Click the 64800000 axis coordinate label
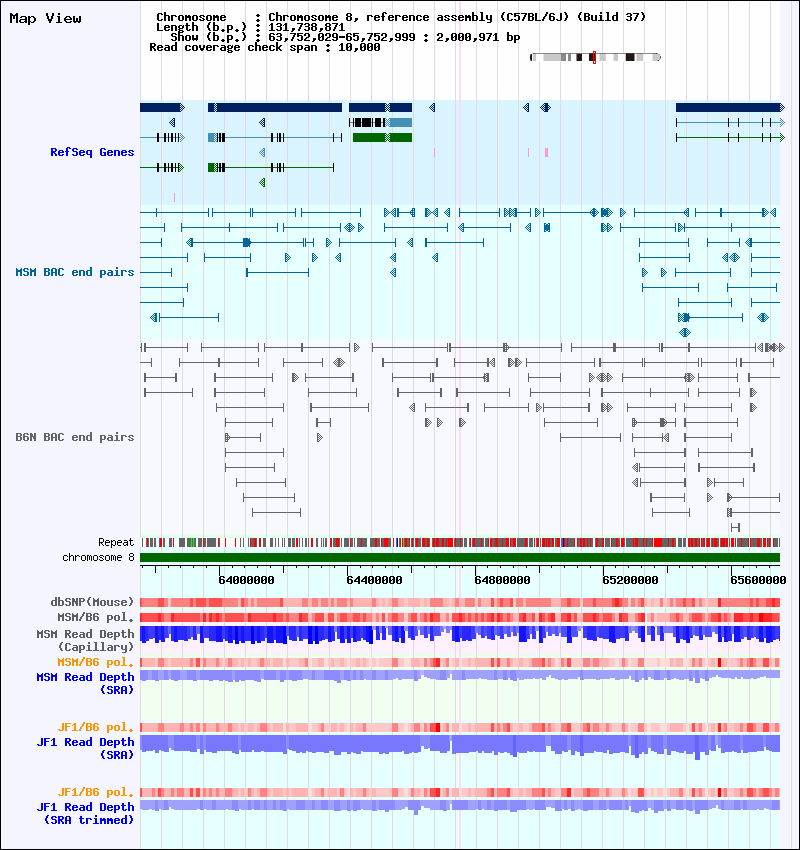 502,580
